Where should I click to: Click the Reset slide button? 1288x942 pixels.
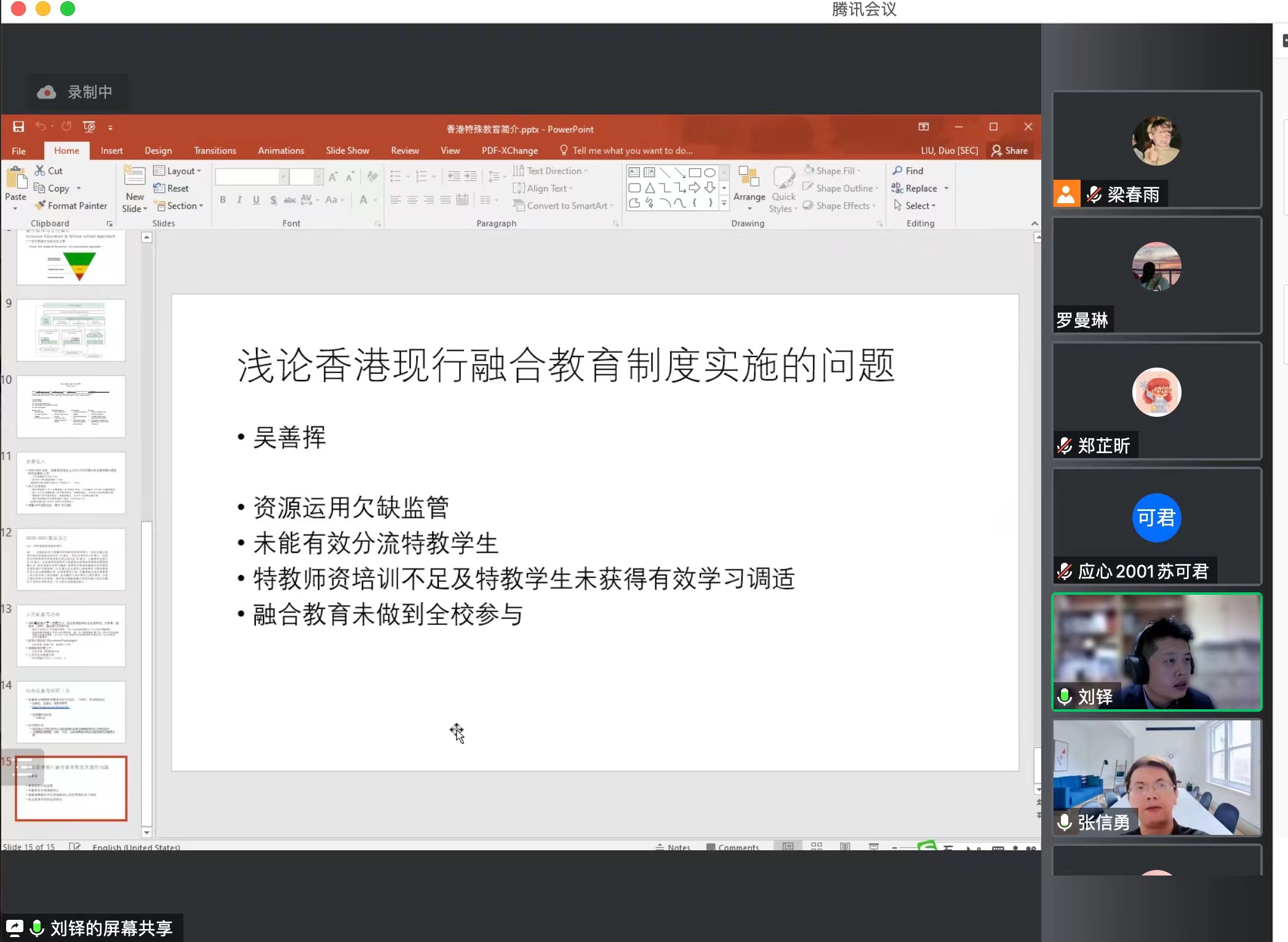pos(177,188)
